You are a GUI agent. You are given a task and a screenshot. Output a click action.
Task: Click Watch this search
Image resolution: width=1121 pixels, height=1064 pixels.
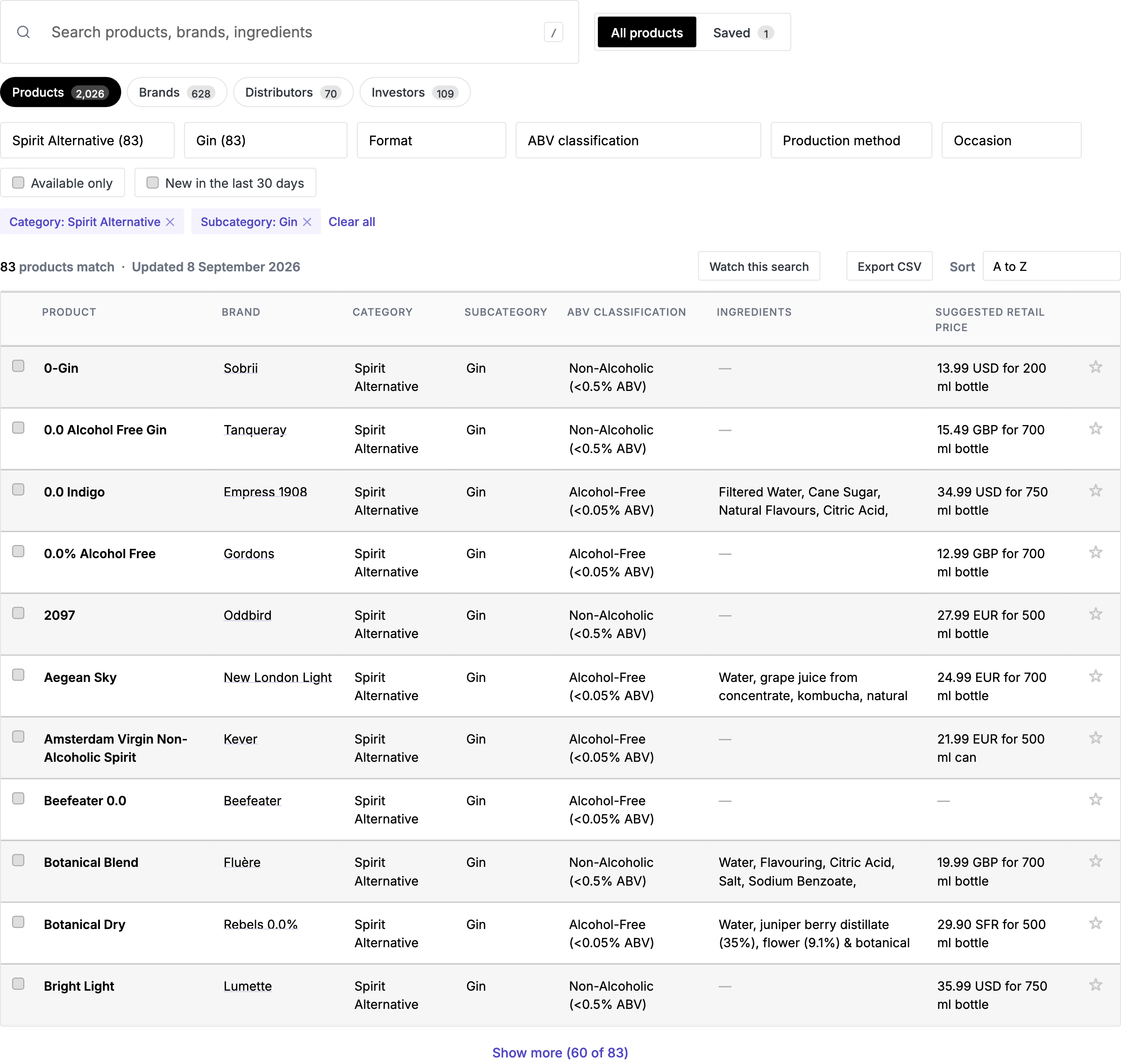pyautogui.click(x=759, y=266)
